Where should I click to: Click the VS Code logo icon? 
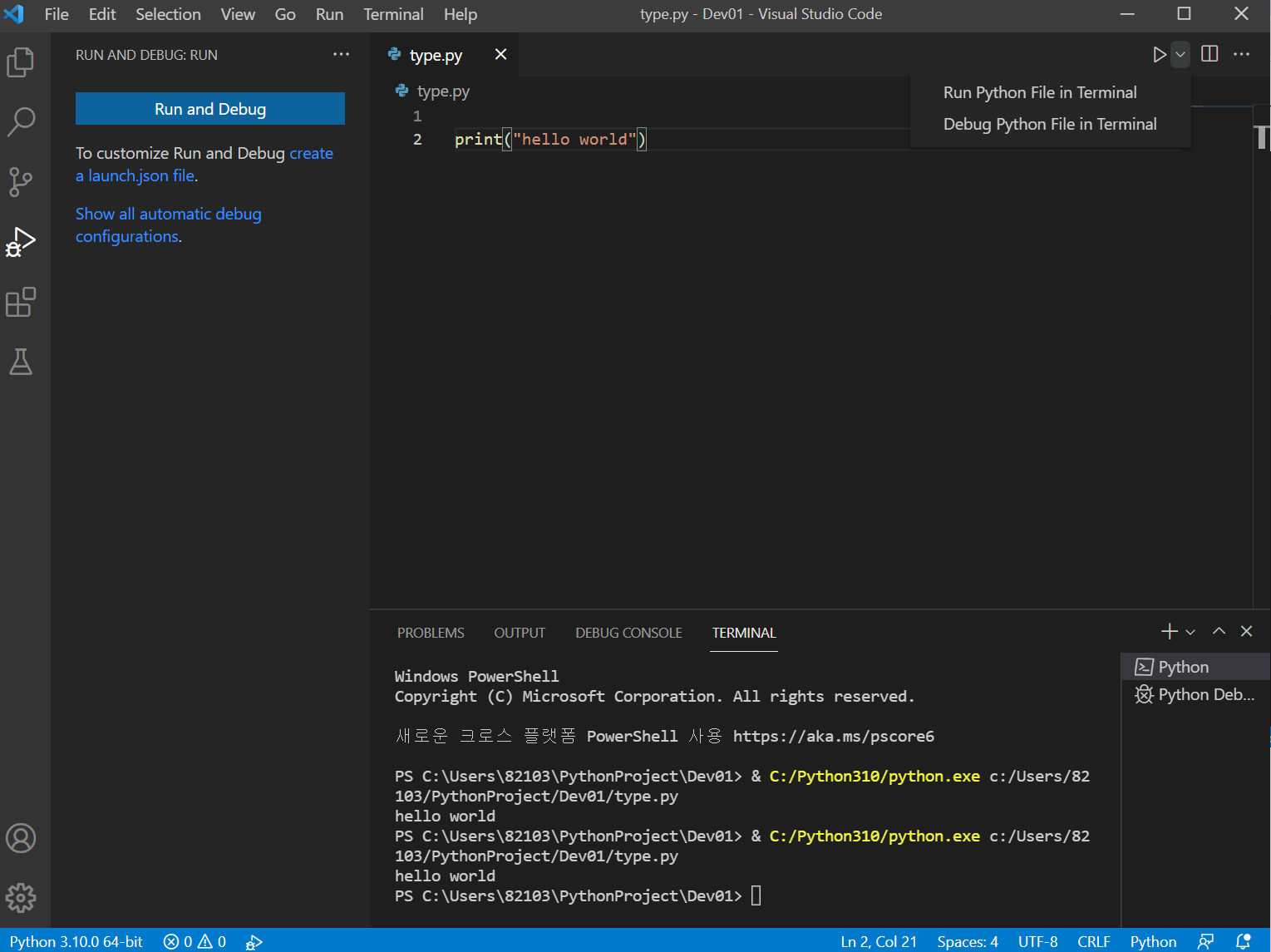point(14,14)
